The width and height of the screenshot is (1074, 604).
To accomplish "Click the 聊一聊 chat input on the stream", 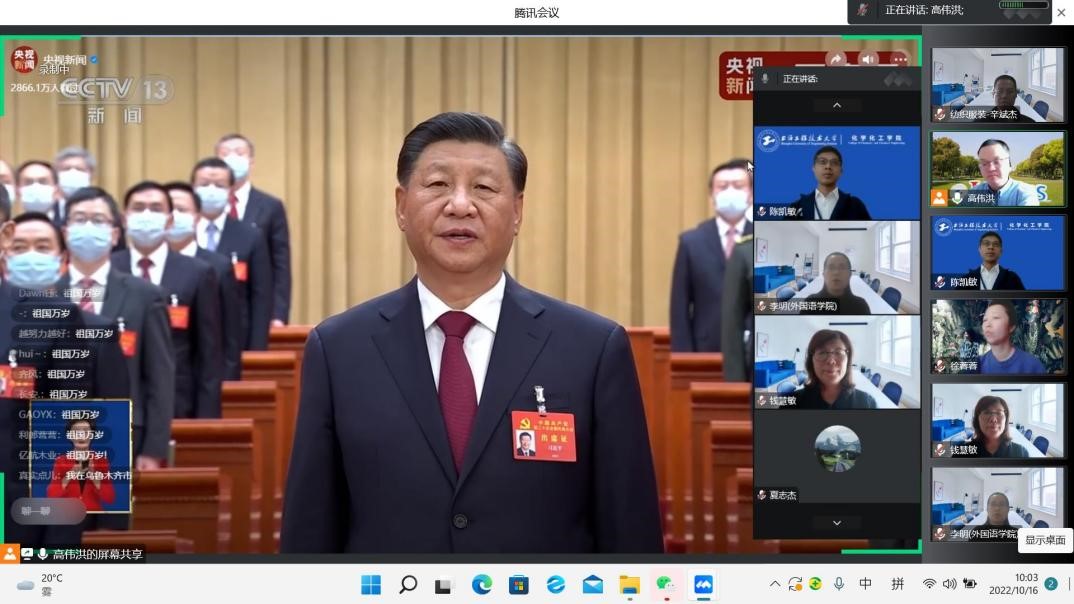I will tap(47, 510).
